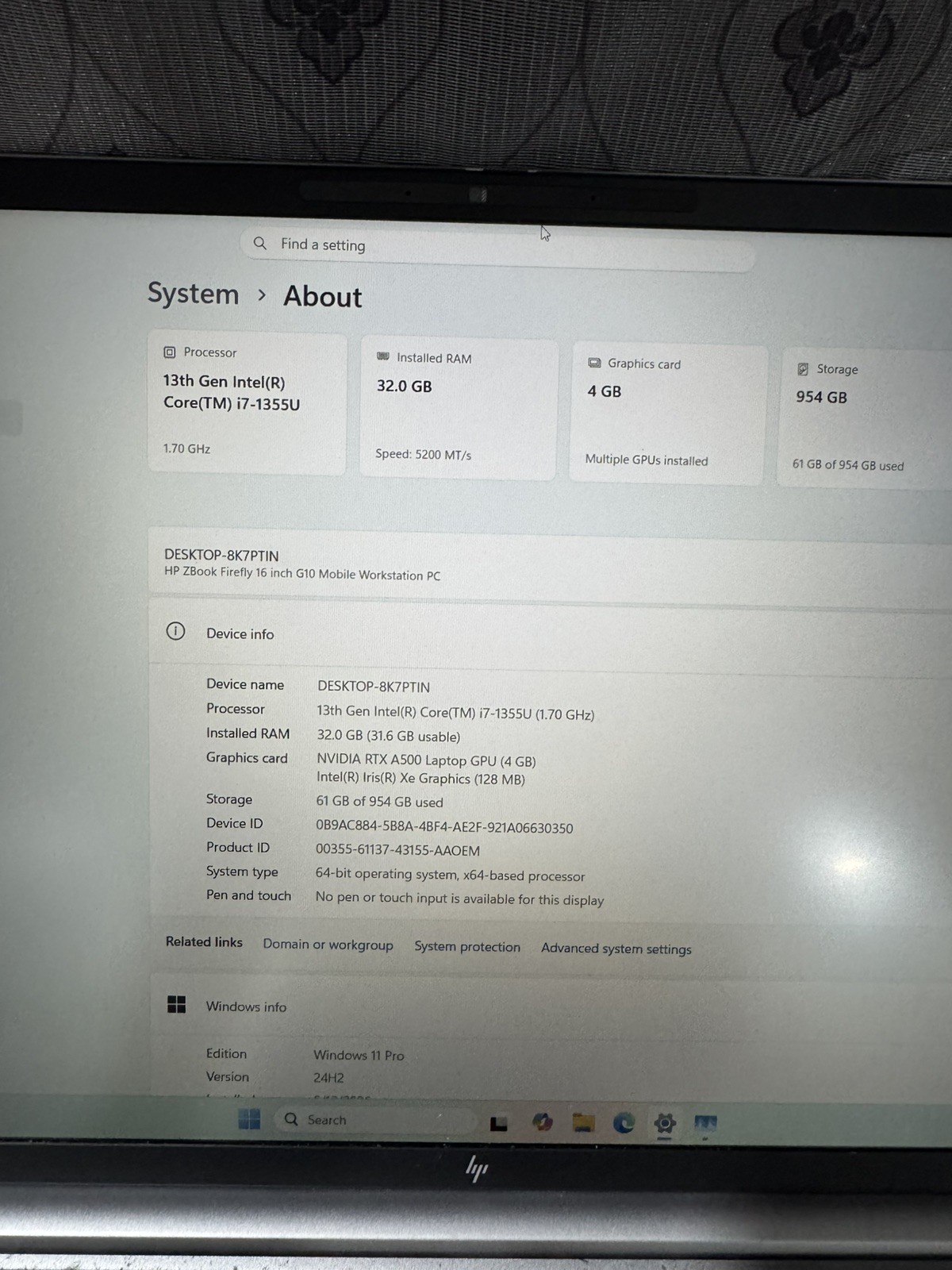952x1270 pixels.
Task: Go back to System in the breadcrumb
Action: pyautogui.click(x=193, y=294)
